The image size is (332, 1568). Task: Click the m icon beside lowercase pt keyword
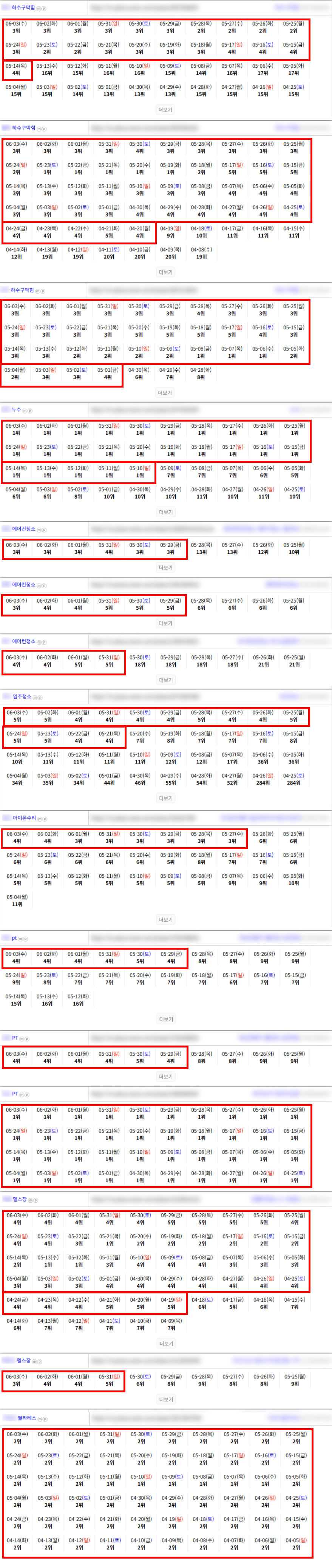pyautogui.click(x=21, y=939)
